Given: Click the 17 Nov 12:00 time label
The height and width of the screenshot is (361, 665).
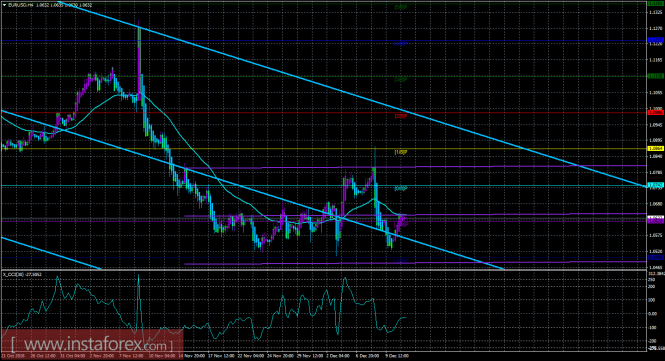Looking at the screenshot, I should pos(222,356).
